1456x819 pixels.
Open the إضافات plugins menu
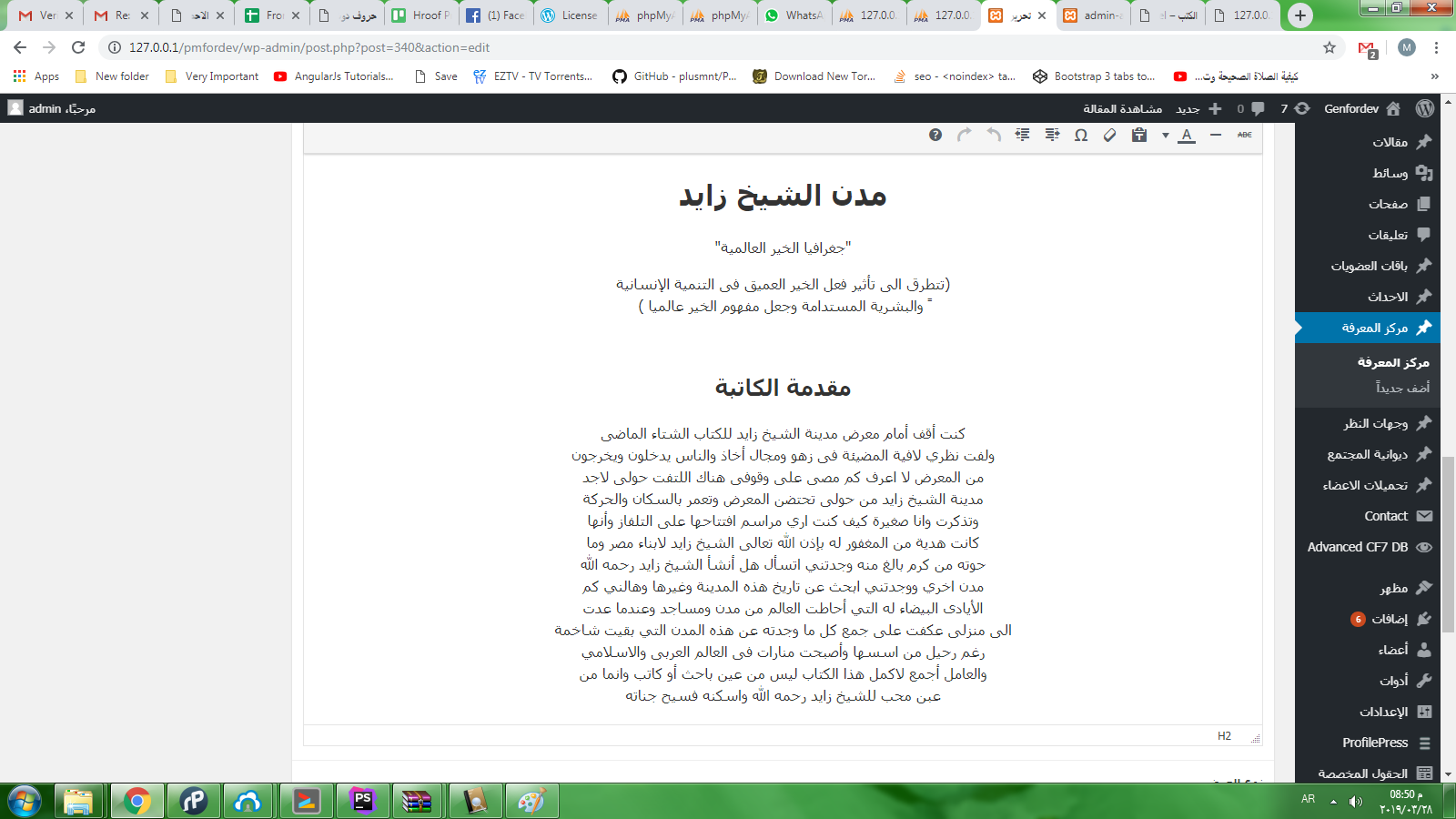(x=1368, y=619)
